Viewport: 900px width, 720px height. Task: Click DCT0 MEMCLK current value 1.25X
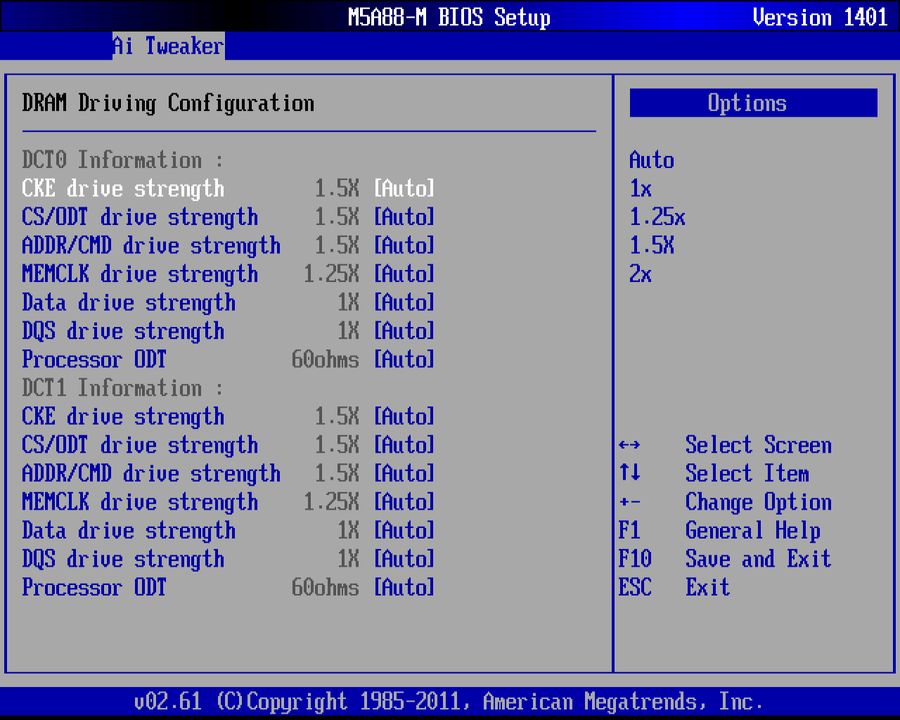(x=331, y=274)
